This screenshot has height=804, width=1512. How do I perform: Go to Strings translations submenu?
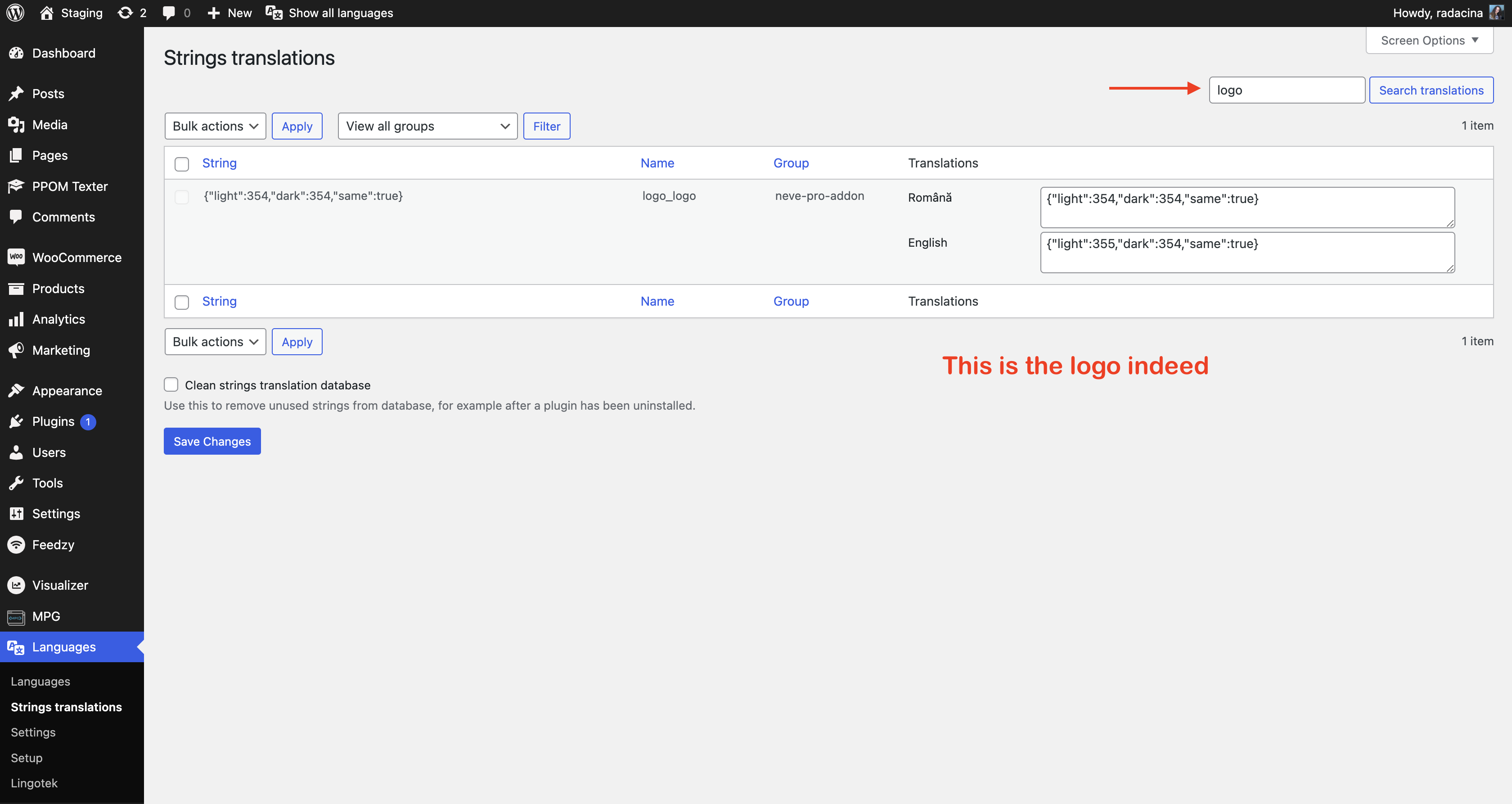[66, 706]
